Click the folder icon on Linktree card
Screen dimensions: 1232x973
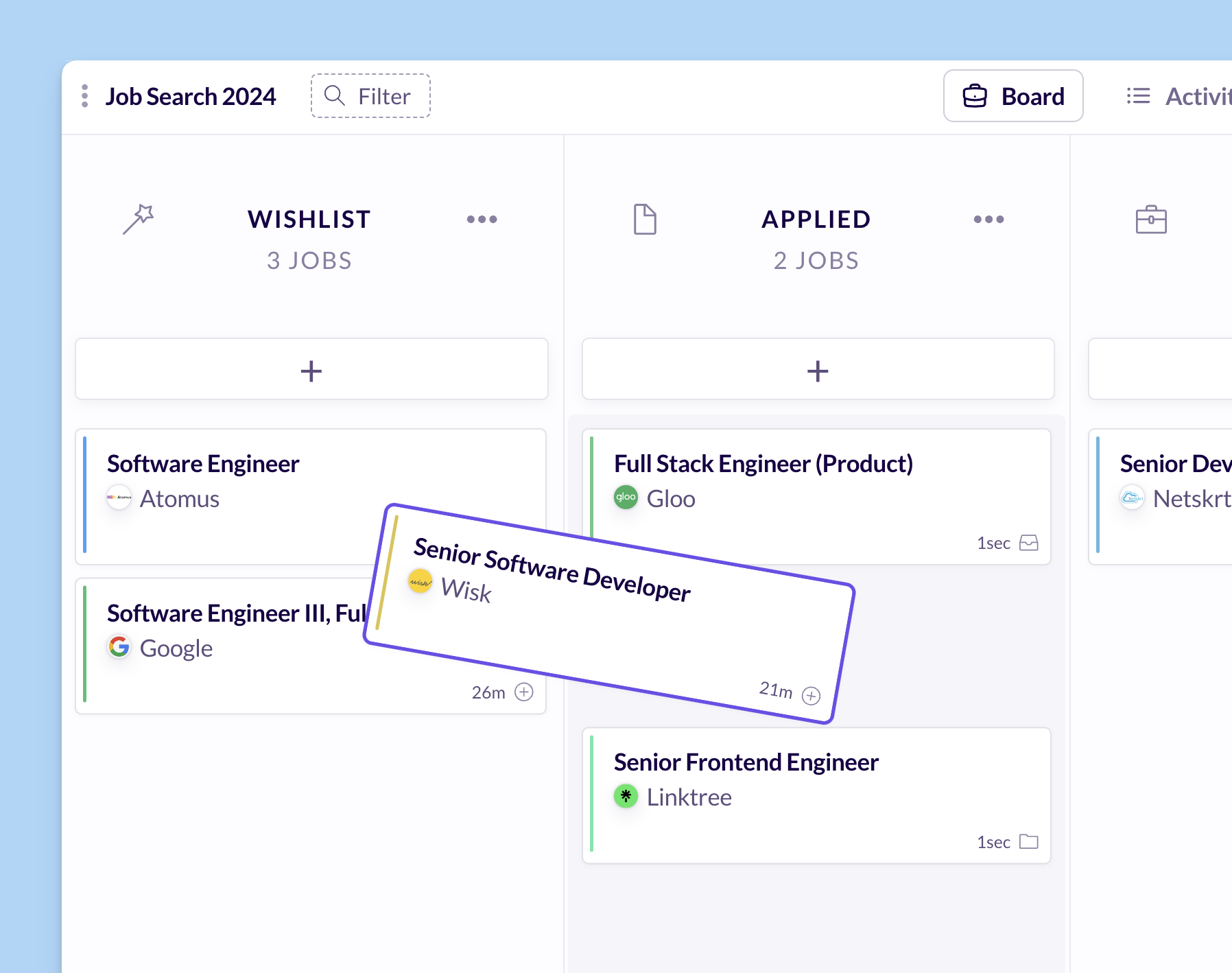click(1029, 841)
